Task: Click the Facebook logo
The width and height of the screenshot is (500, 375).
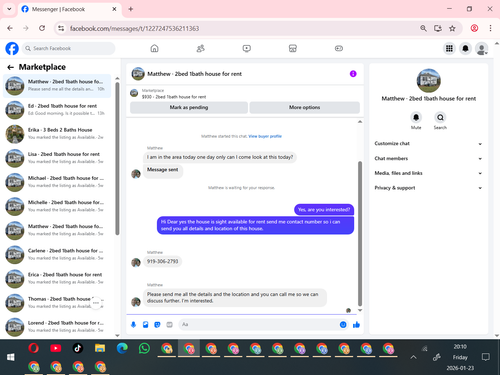Action: (12, 49)
